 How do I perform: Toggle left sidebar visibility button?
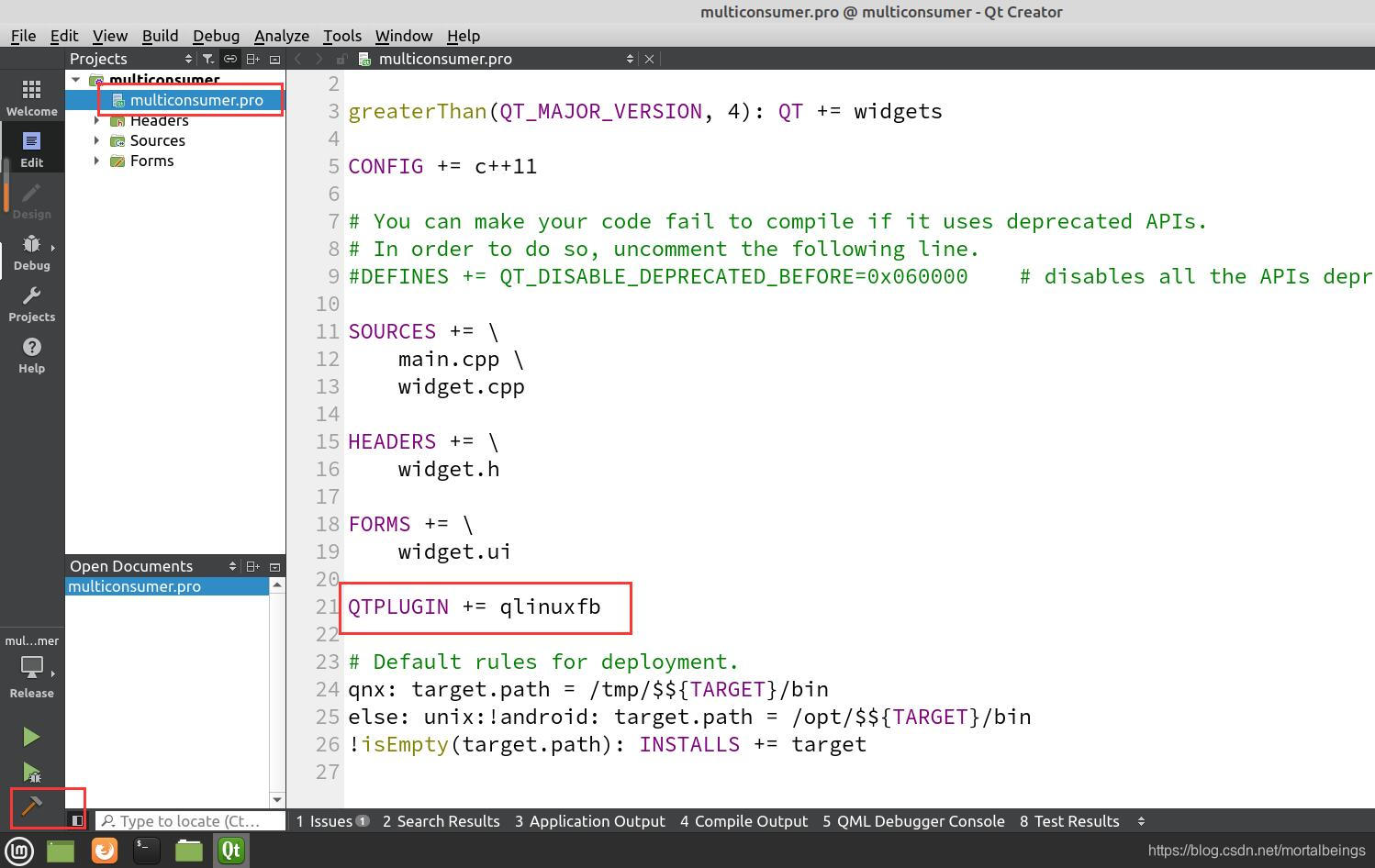[77, 820]
